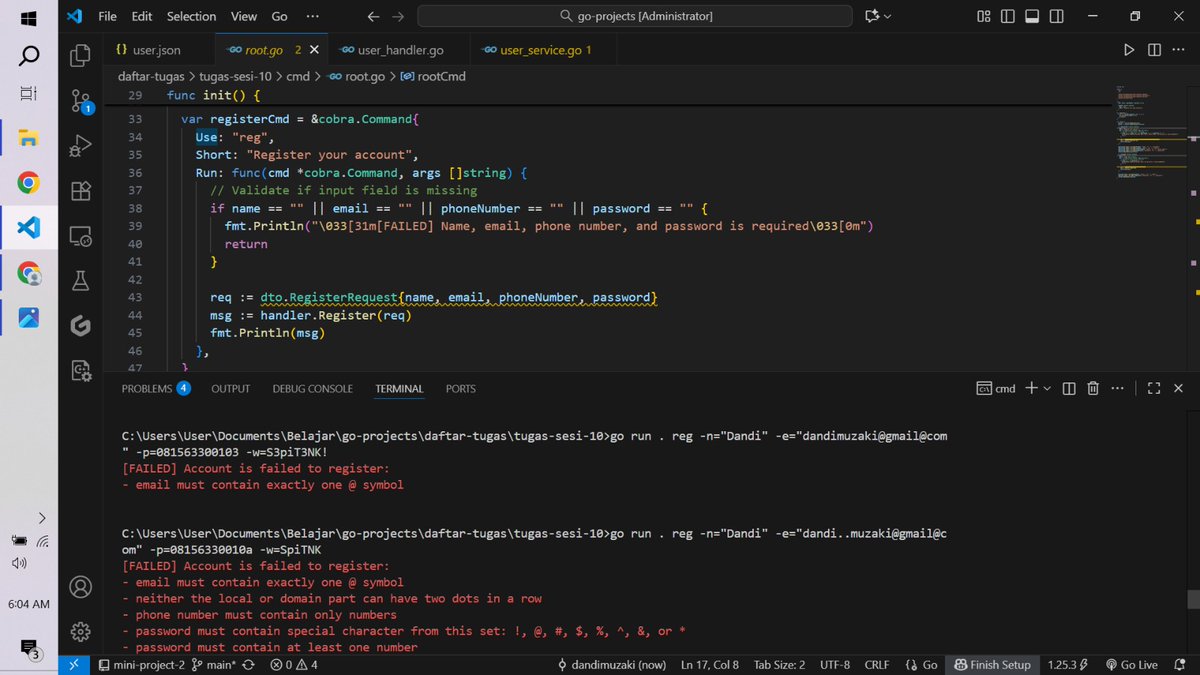
Task: Click the go-projects command center search
Action: click(x=634, y=16)
